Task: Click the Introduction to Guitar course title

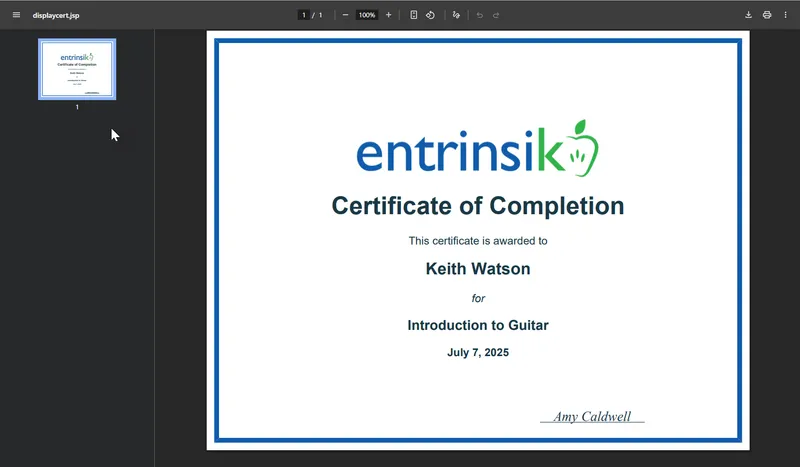Action: pyautogui.click(x=478, y=325)
